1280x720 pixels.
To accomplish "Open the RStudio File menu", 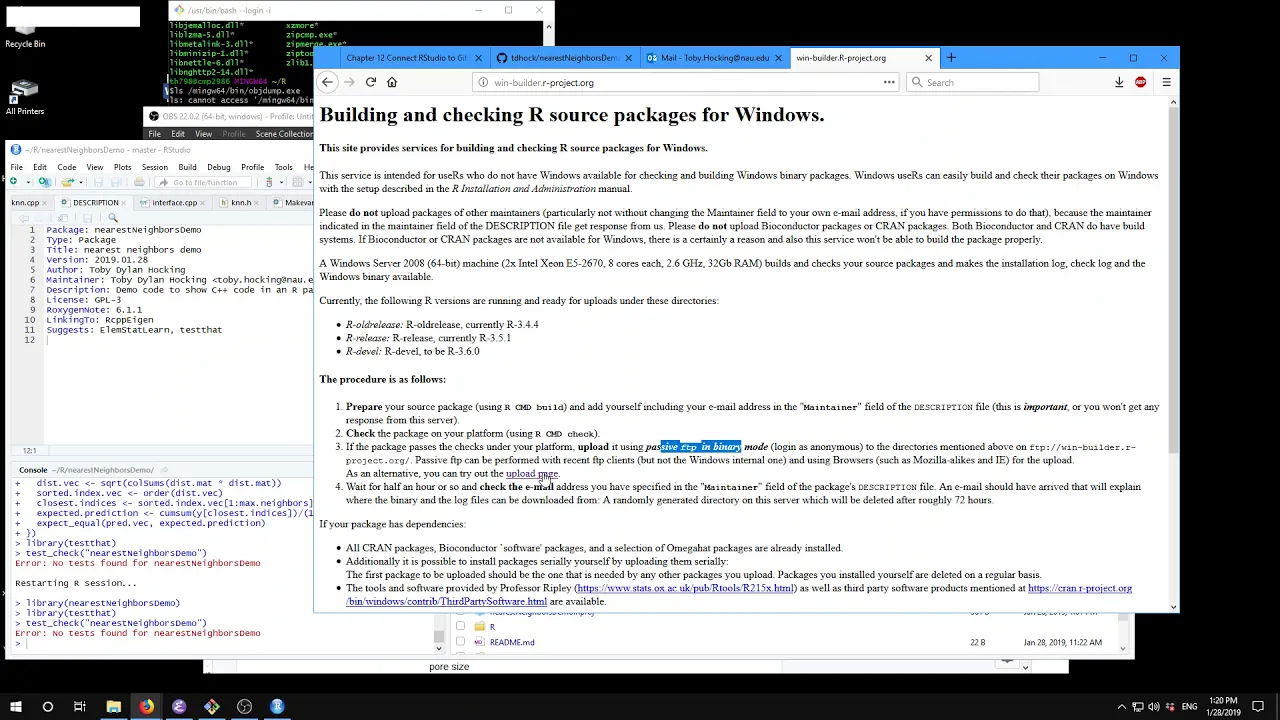I will click(x=17, y=167).
